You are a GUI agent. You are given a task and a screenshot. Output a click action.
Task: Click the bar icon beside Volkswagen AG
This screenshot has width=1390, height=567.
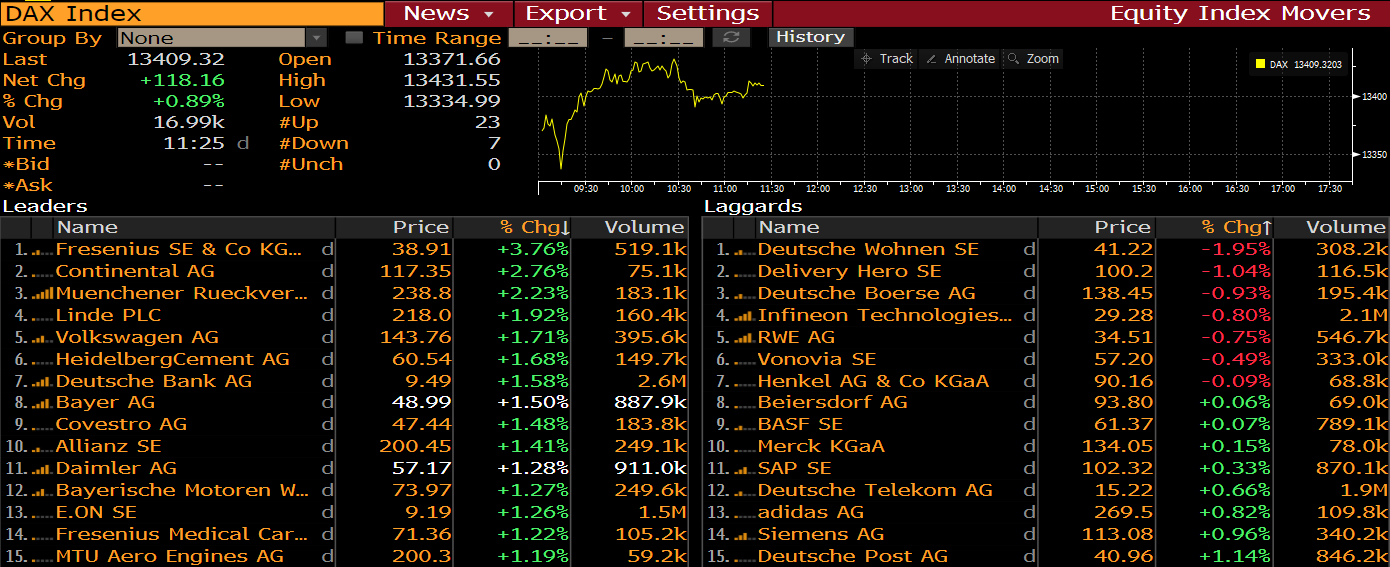(43, 338)
